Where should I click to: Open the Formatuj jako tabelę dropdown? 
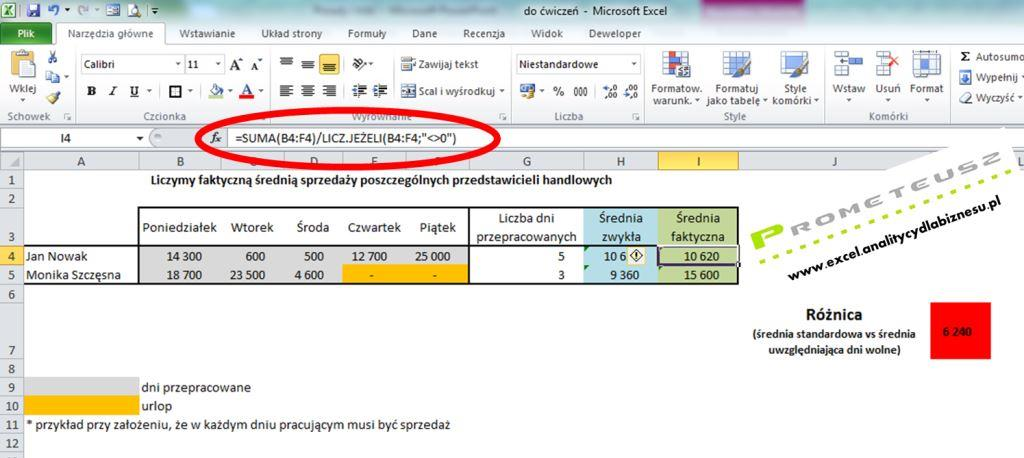tap(736, 78)
